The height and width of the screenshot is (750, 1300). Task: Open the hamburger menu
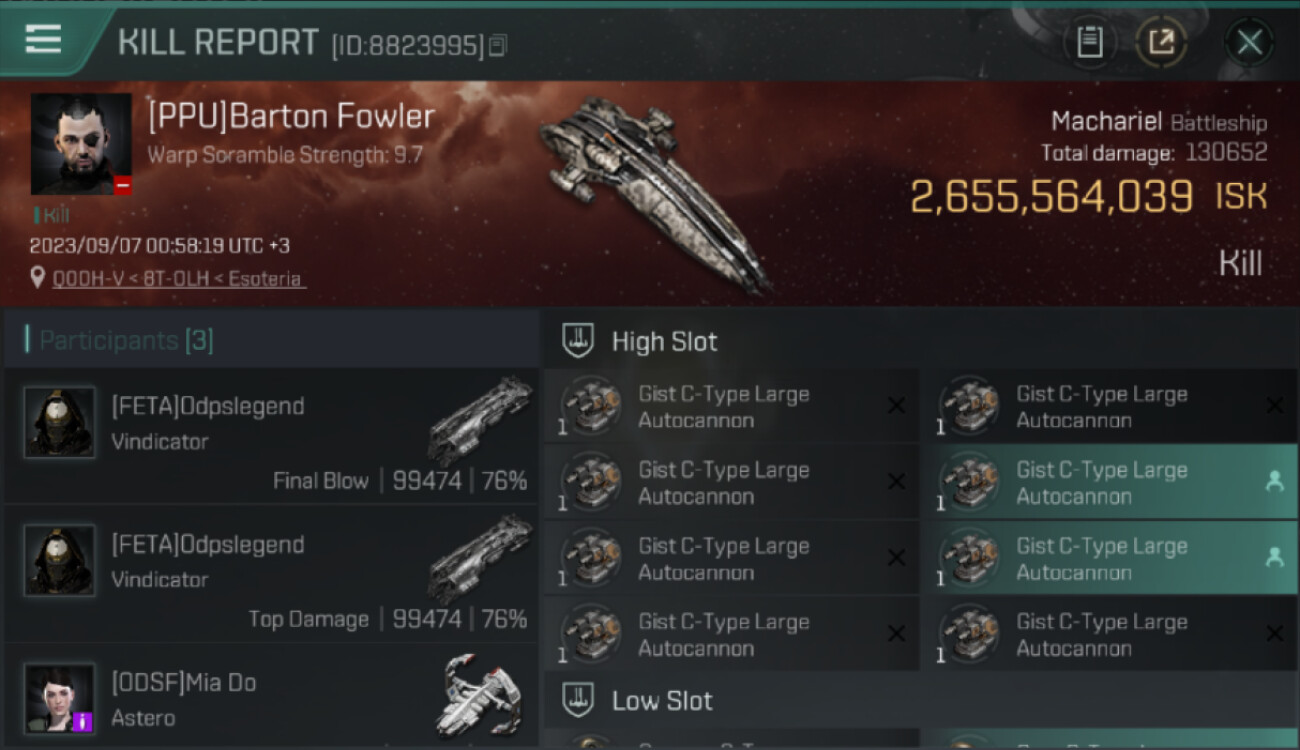tap(43, 40)
